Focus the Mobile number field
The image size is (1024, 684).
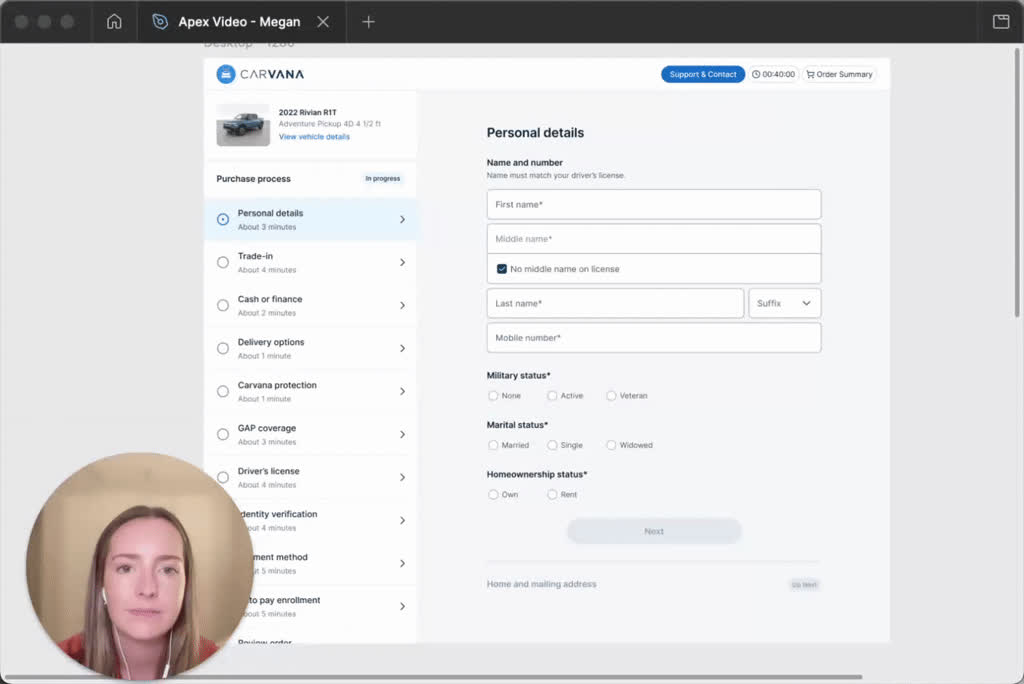[654, 338]
